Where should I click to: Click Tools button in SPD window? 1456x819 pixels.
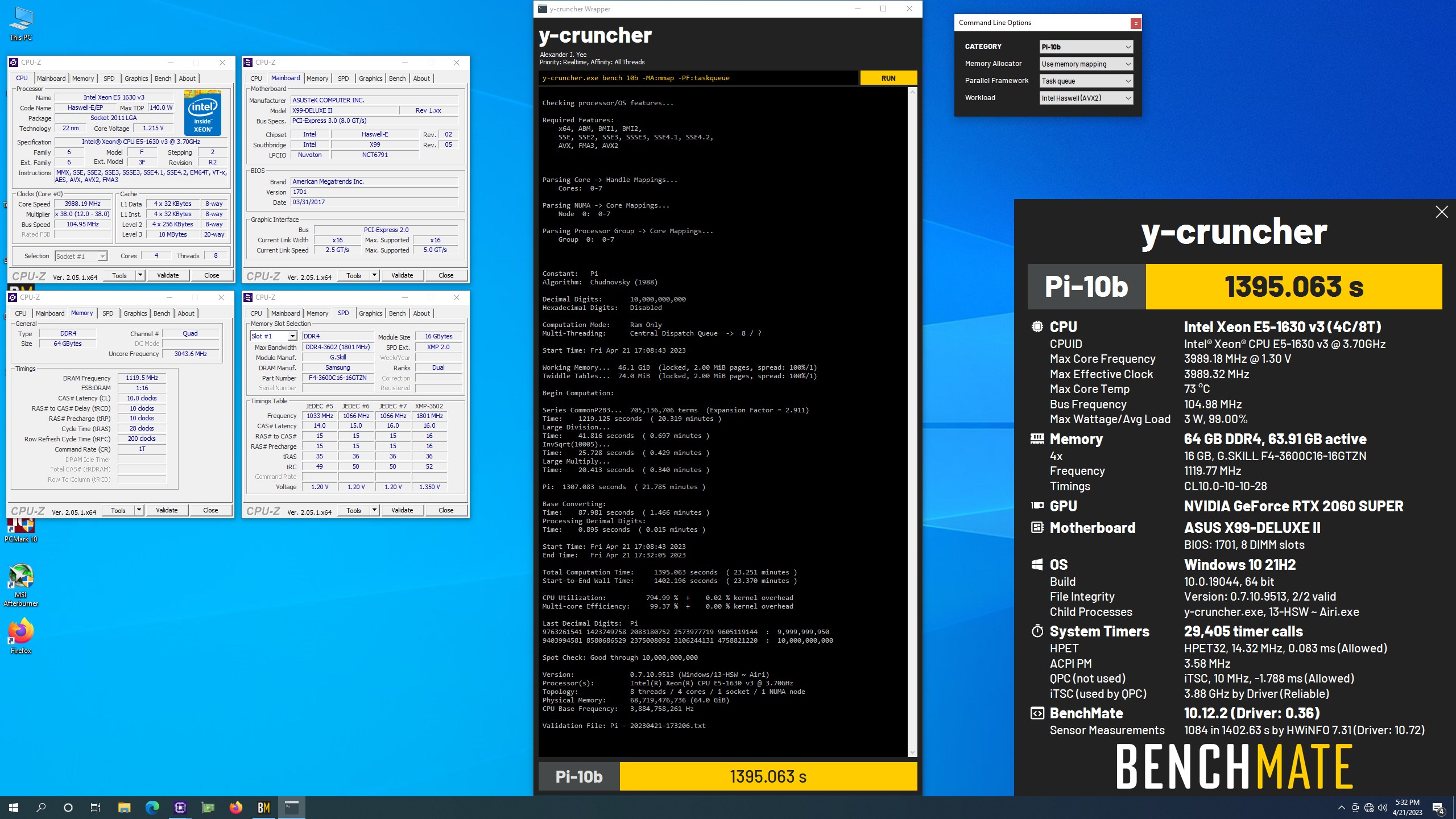pos(354,510)
